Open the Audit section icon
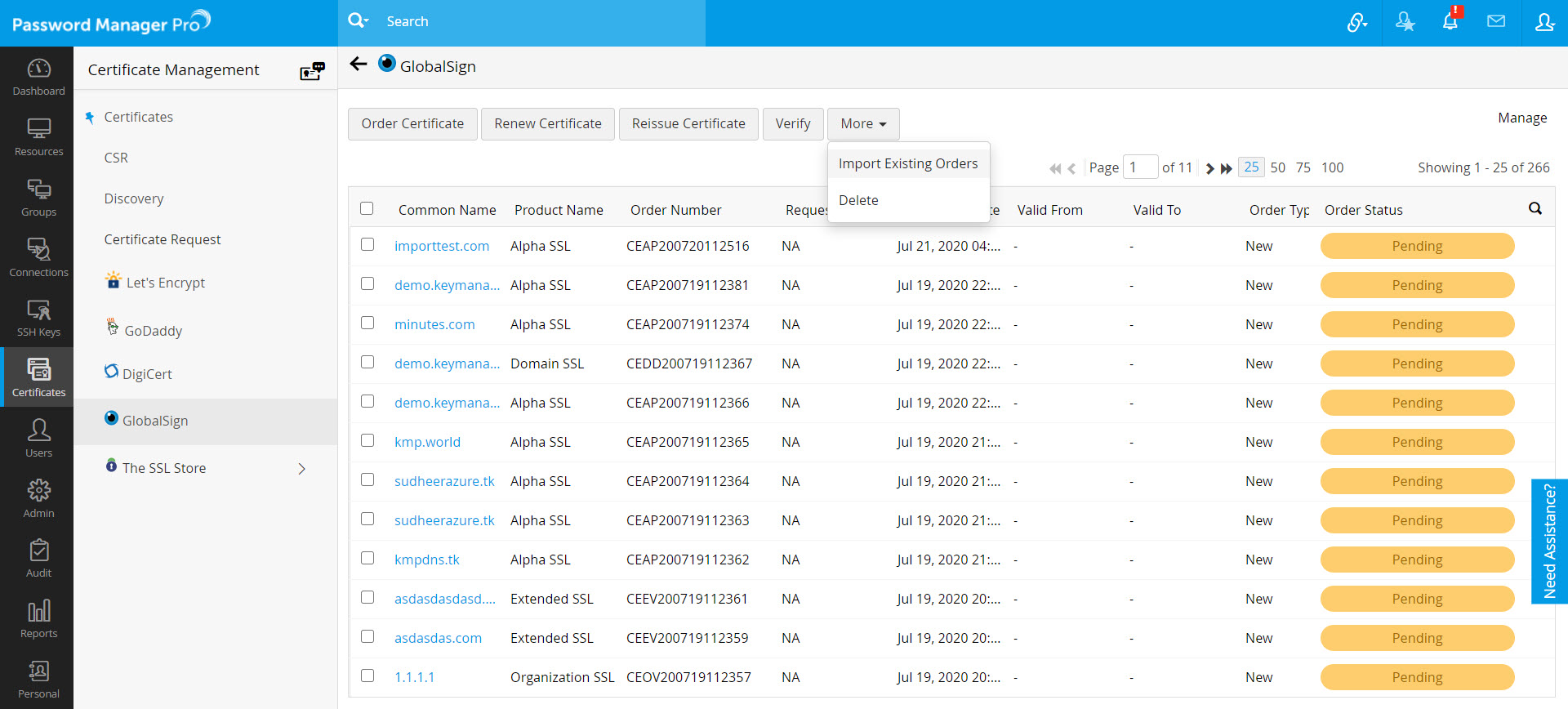 point(38,559)
